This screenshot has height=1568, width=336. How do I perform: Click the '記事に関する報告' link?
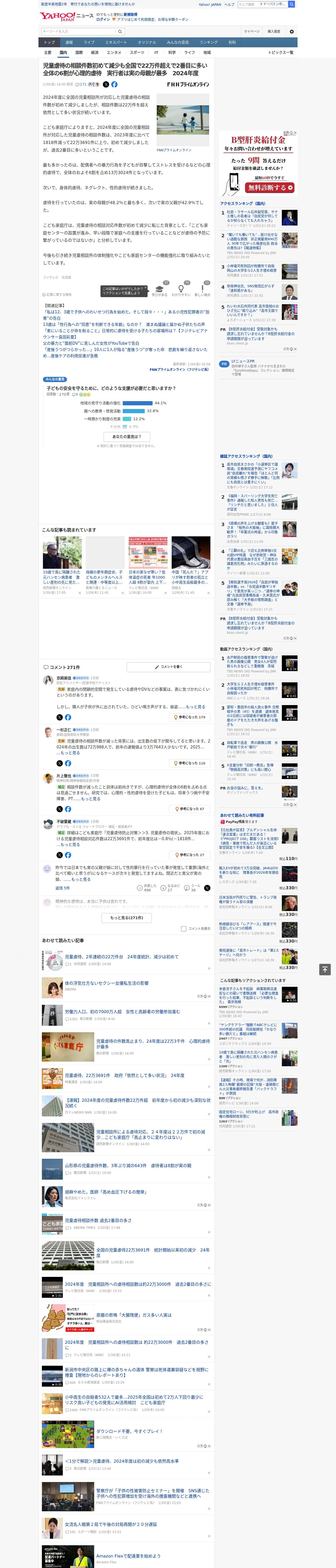pos(57,295)
